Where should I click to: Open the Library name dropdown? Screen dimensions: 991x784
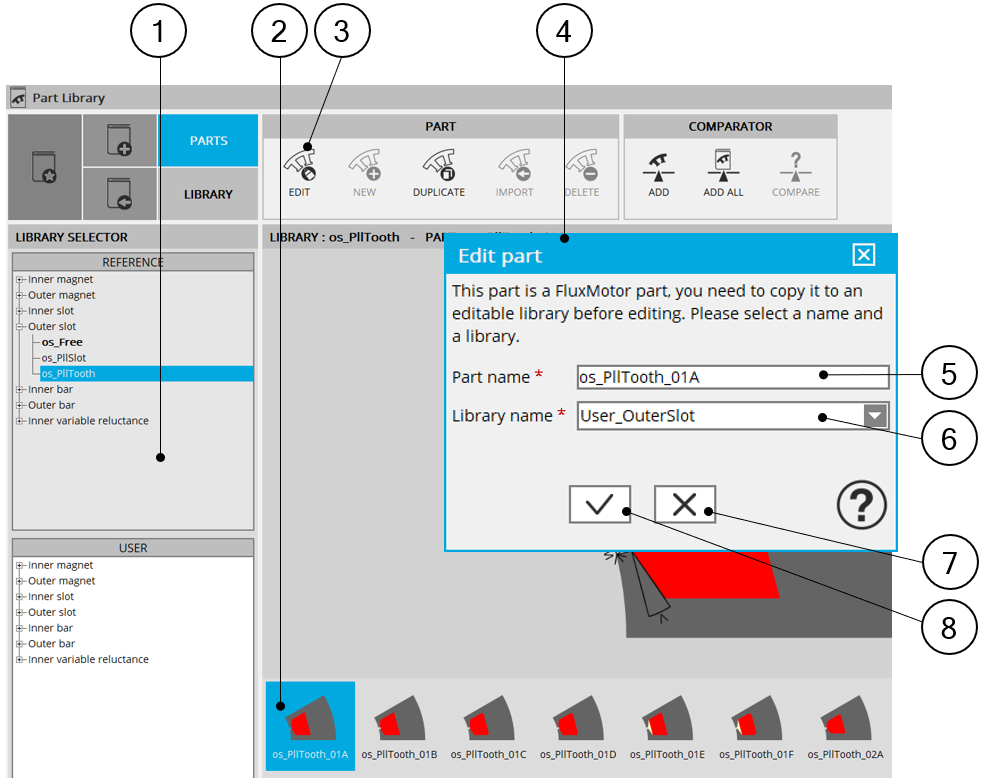875,416
